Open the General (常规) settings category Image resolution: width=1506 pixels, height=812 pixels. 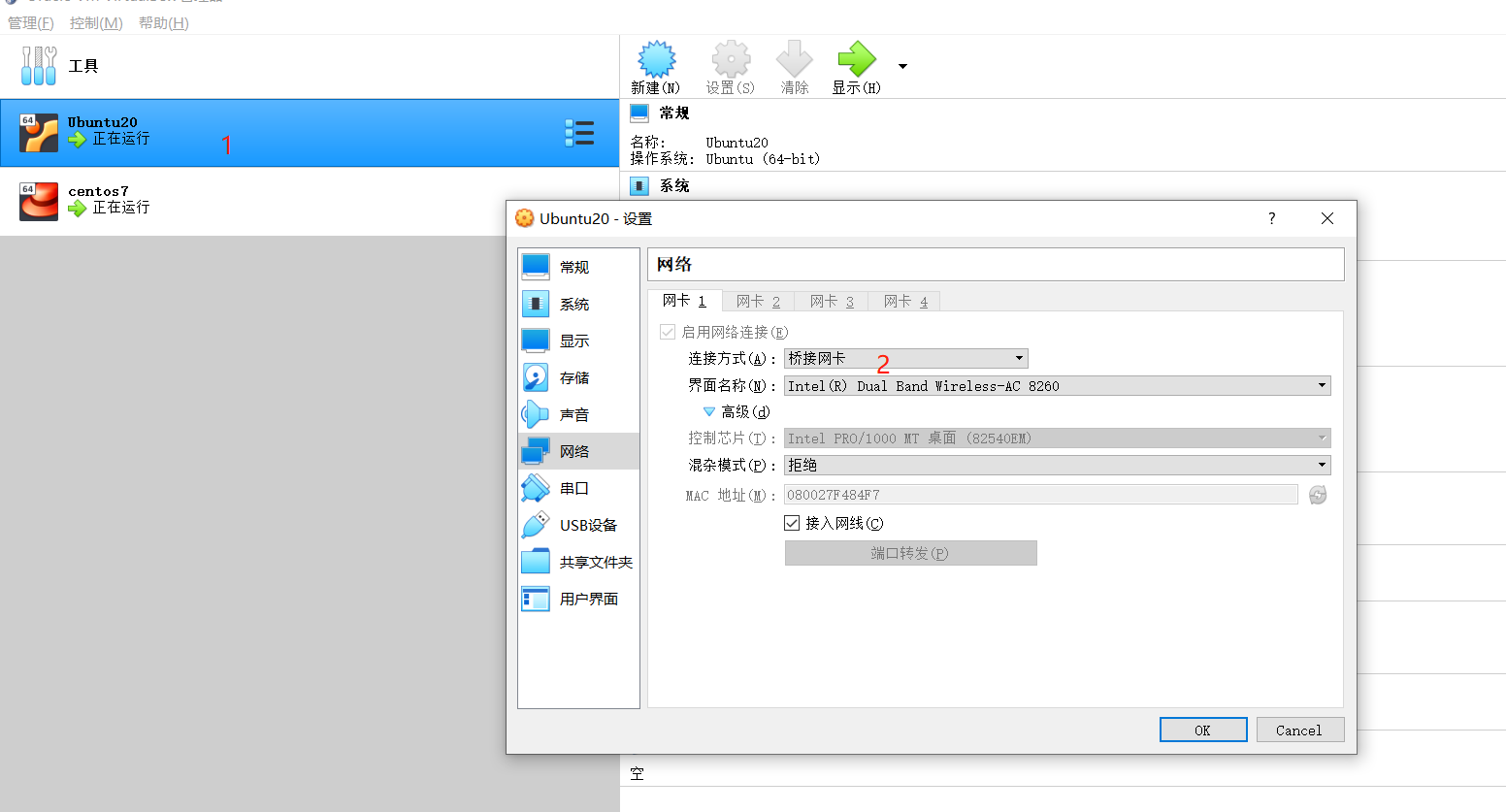coord(578,267)
